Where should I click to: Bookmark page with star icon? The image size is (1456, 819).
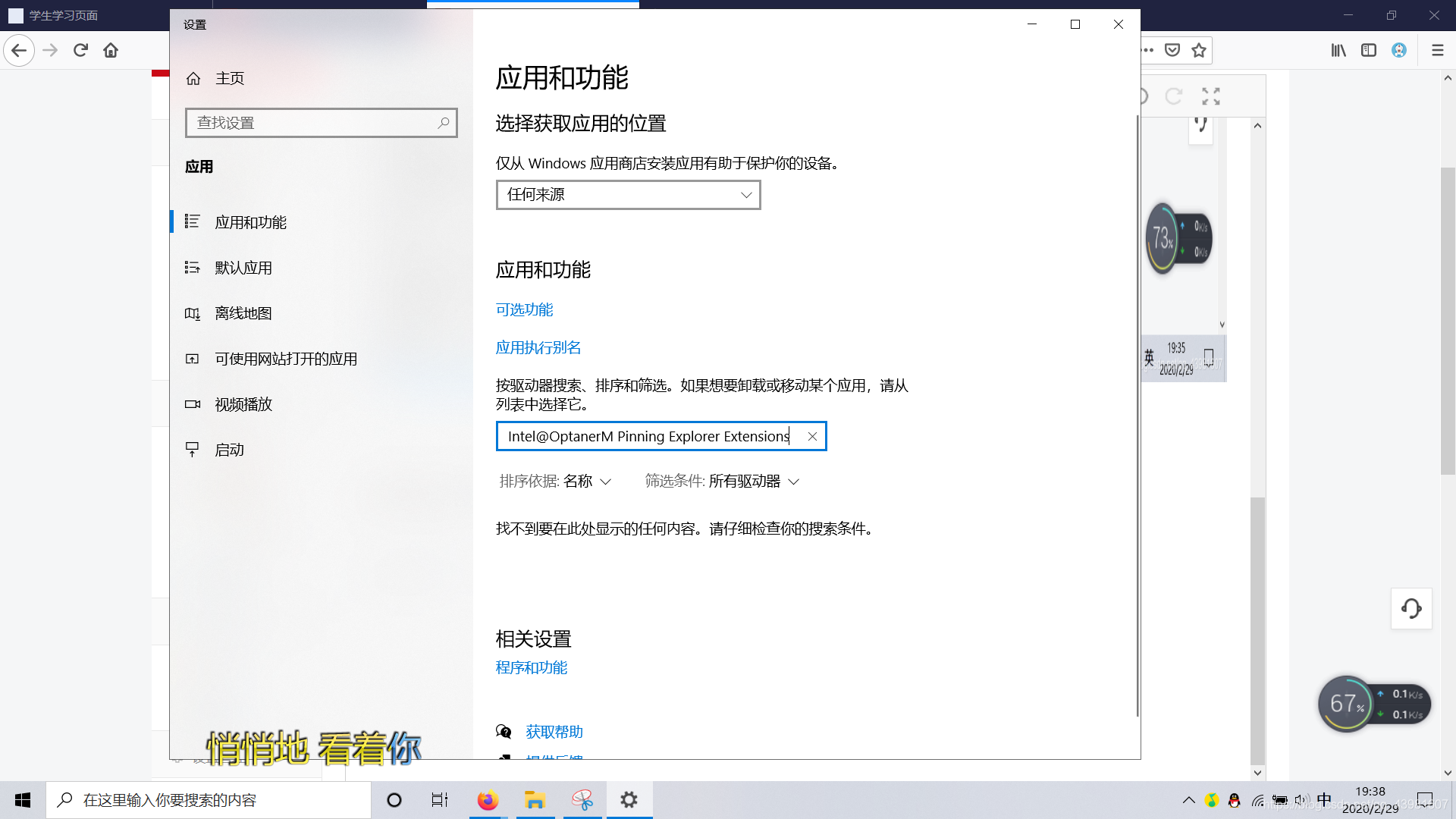[1199, 50]
